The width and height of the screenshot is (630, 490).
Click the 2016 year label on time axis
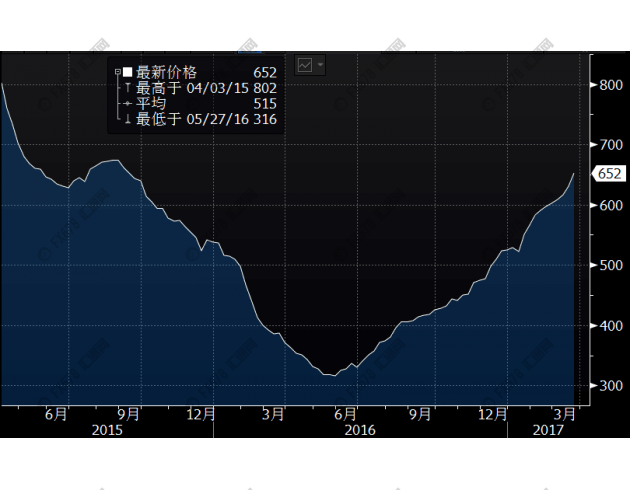point(360,429)
